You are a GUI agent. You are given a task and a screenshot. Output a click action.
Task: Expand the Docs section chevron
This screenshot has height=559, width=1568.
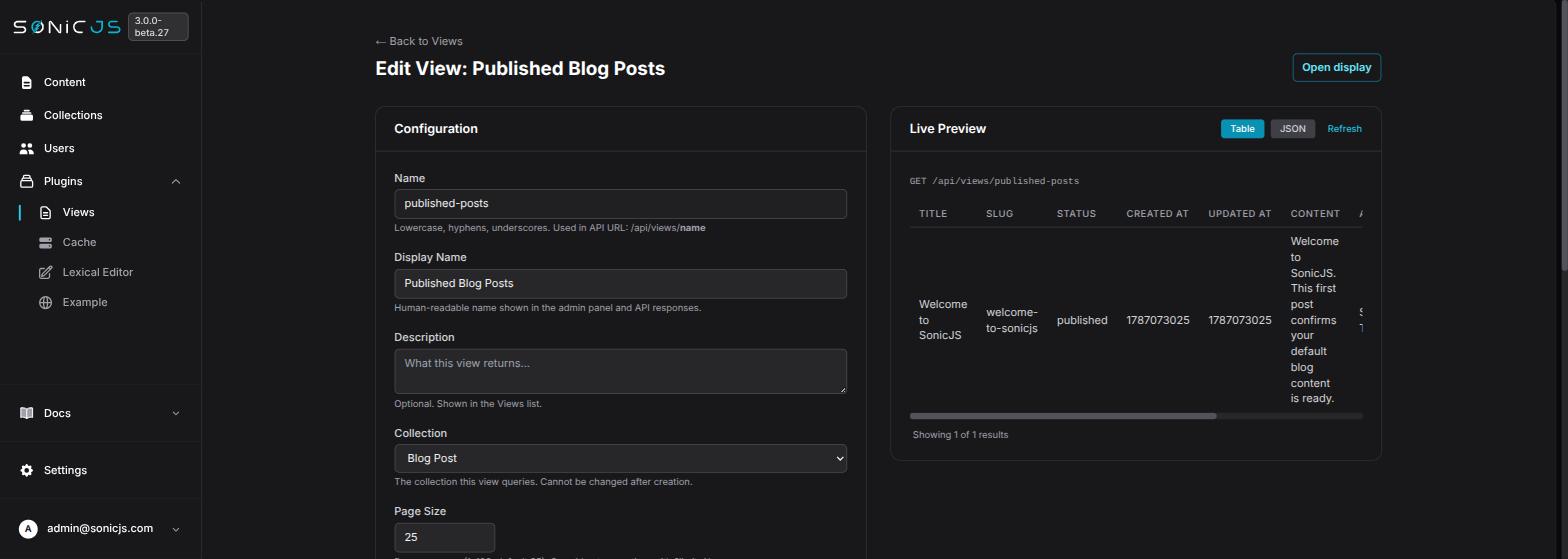click(176, 413)
